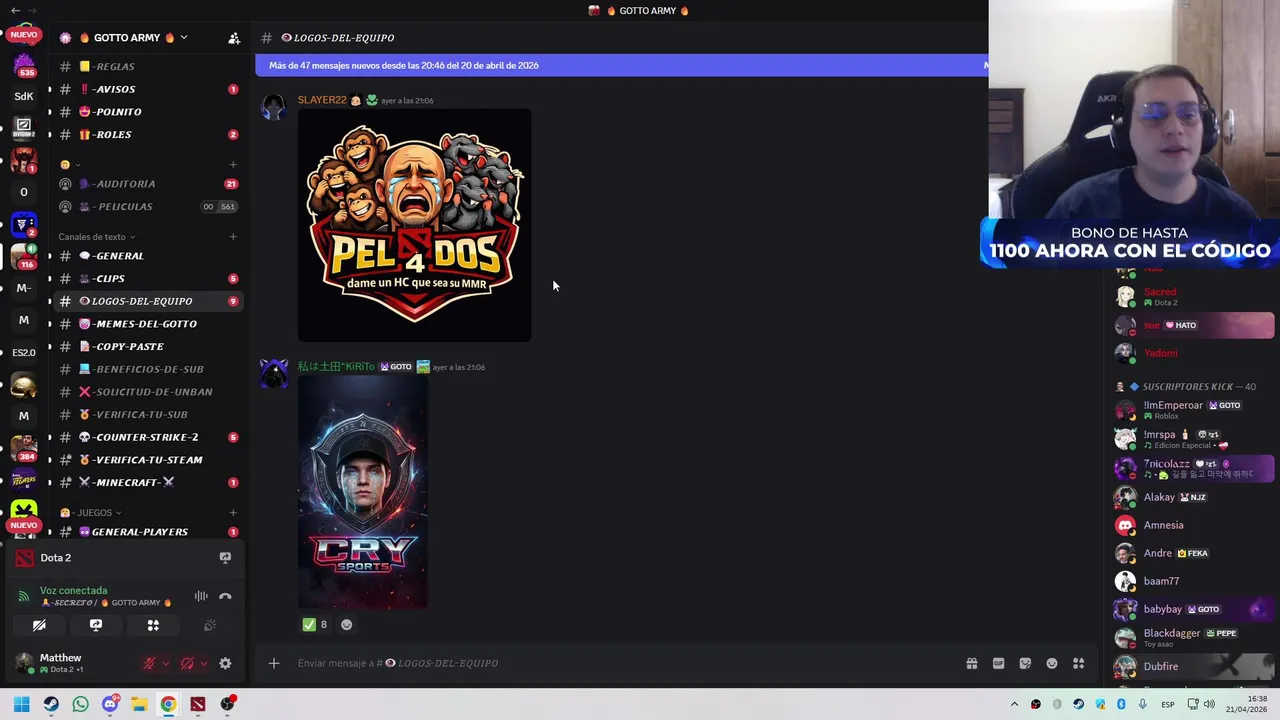Unmute the microphone in user panel
Viewport: 1280px width, 720px height.
(x=149, y=663)
